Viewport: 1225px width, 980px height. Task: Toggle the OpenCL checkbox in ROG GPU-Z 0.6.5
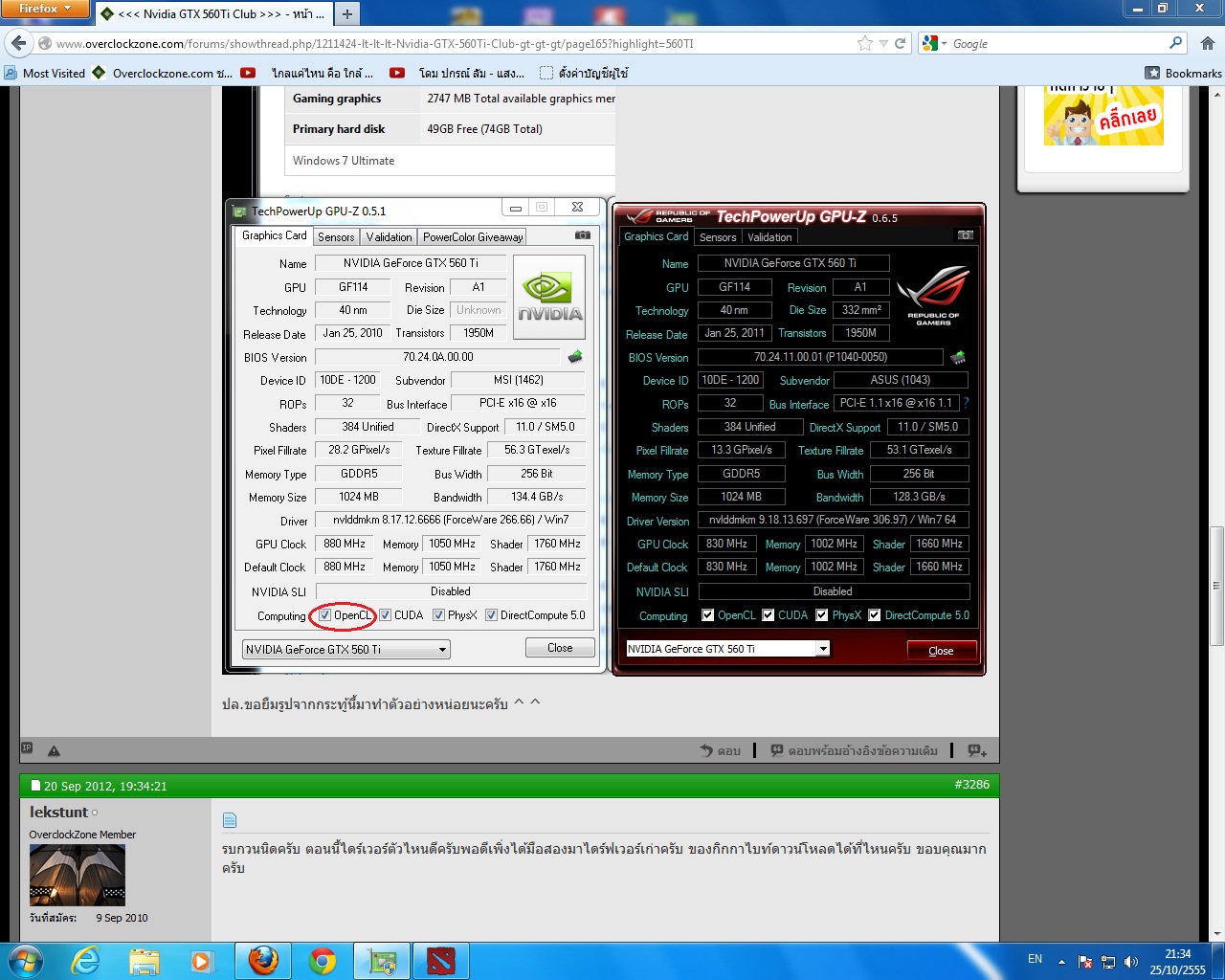(x=707, y=615)
